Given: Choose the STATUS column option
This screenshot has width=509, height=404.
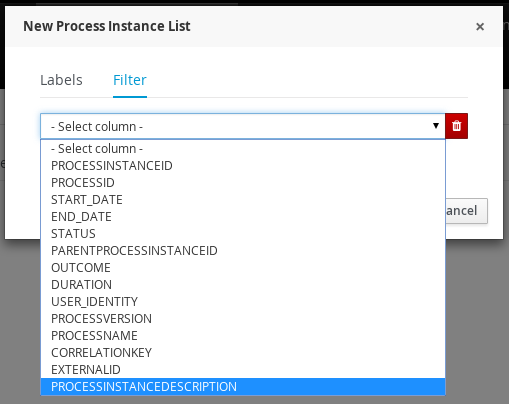Looking at the screenshot, I should pos(243,234).
